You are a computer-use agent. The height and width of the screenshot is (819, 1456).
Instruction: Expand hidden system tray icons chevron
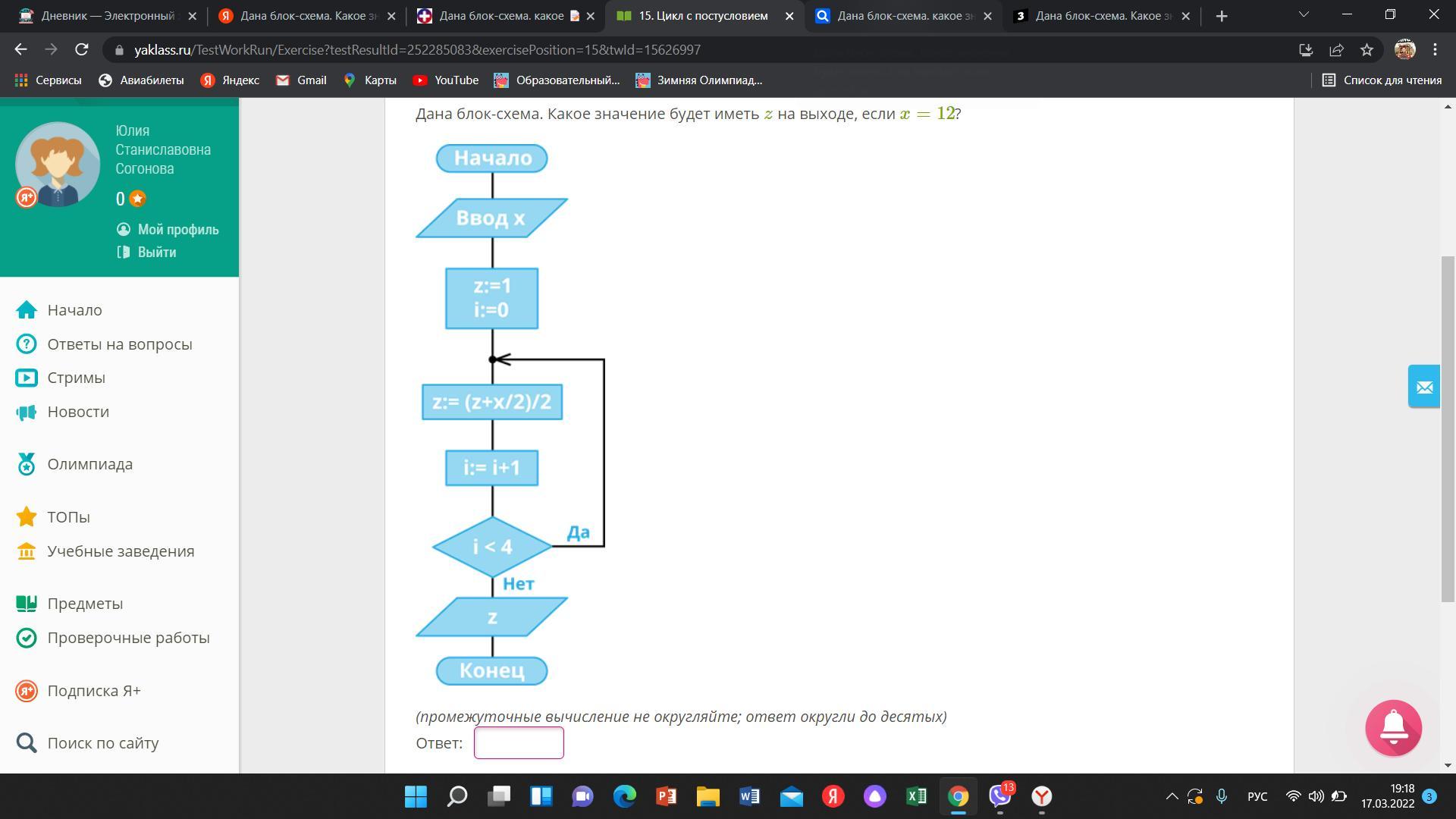click(x=1172, y=796)
